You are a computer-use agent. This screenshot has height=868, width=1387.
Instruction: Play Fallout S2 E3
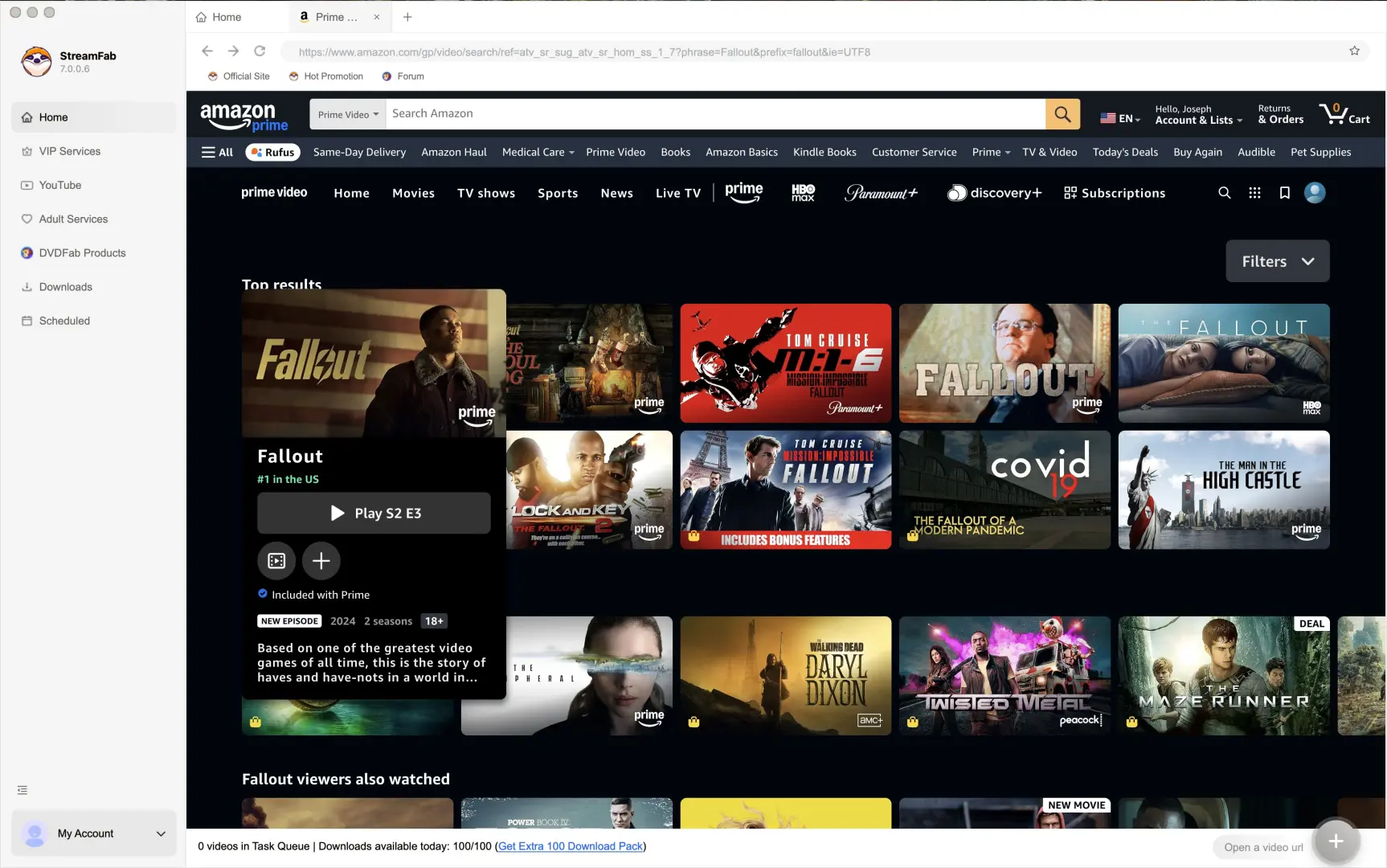pos(374,513)
